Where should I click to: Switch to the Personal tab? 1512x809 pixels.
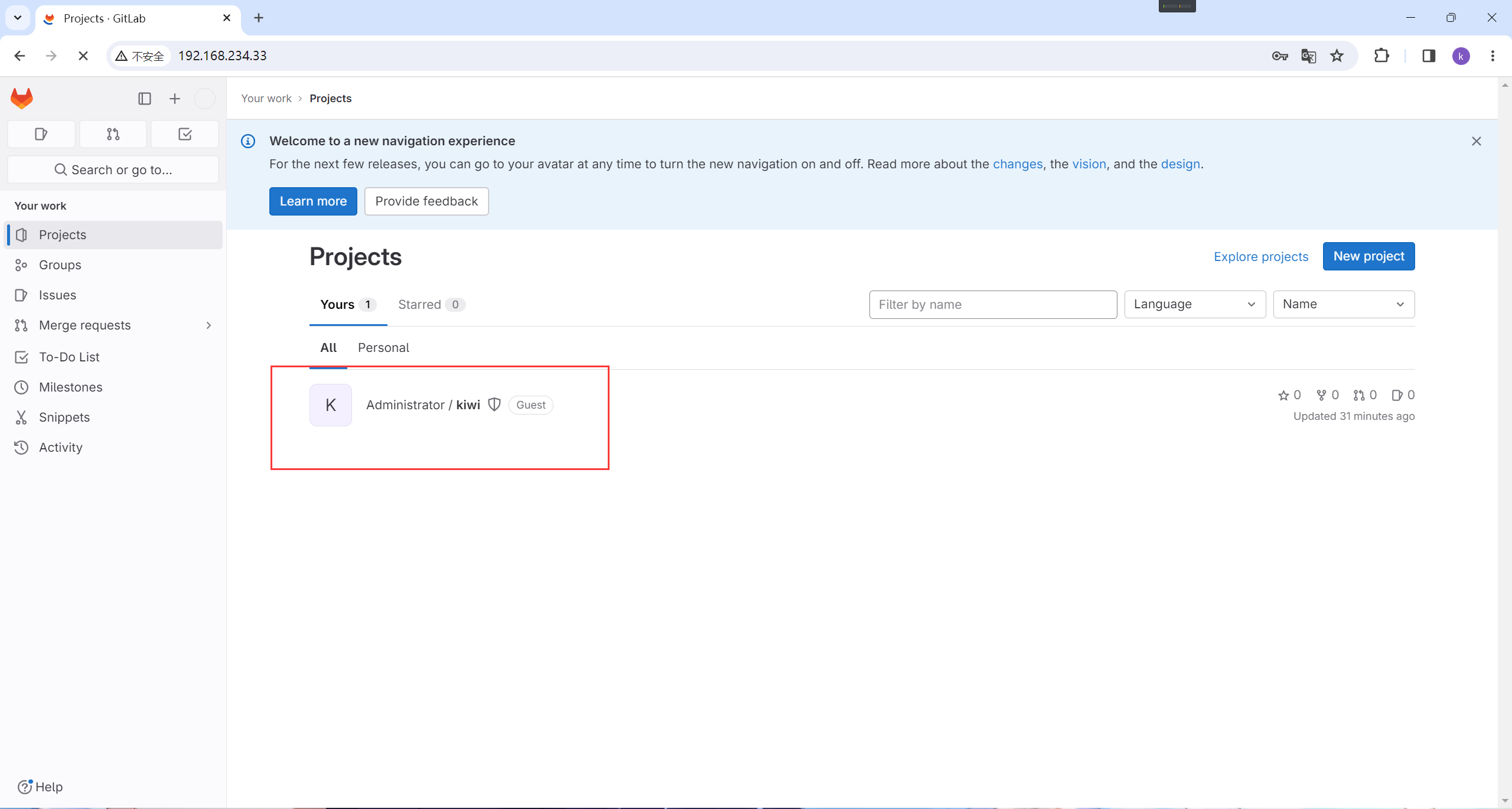(383, 348)
